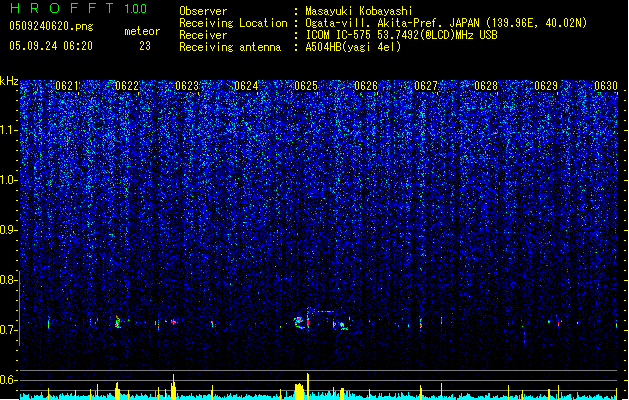The height and width of the screenshot is (400, 629).
Task: Click the 0621 time marker
Action: pyautogui.click(x=67, y=86)
